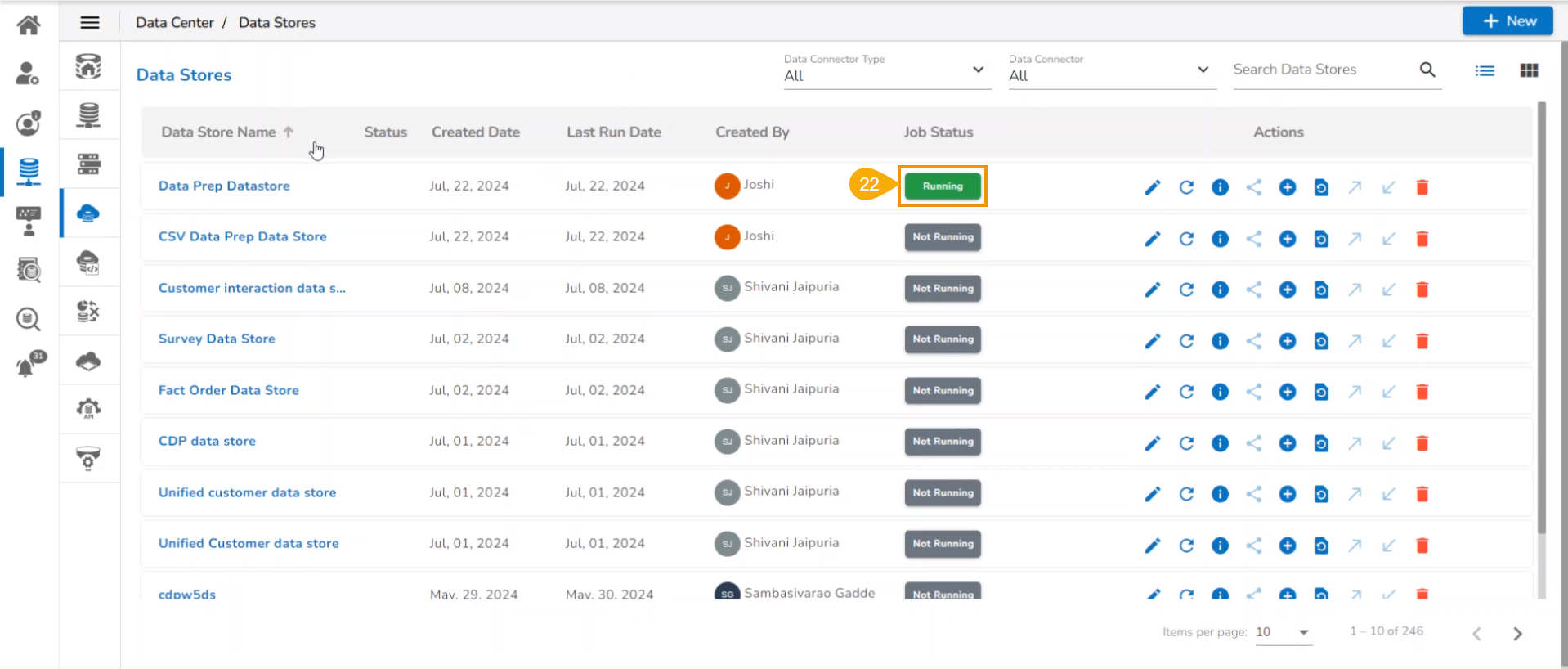
Task: Click the home icon in left sidebar
Action: coord(29,25)
